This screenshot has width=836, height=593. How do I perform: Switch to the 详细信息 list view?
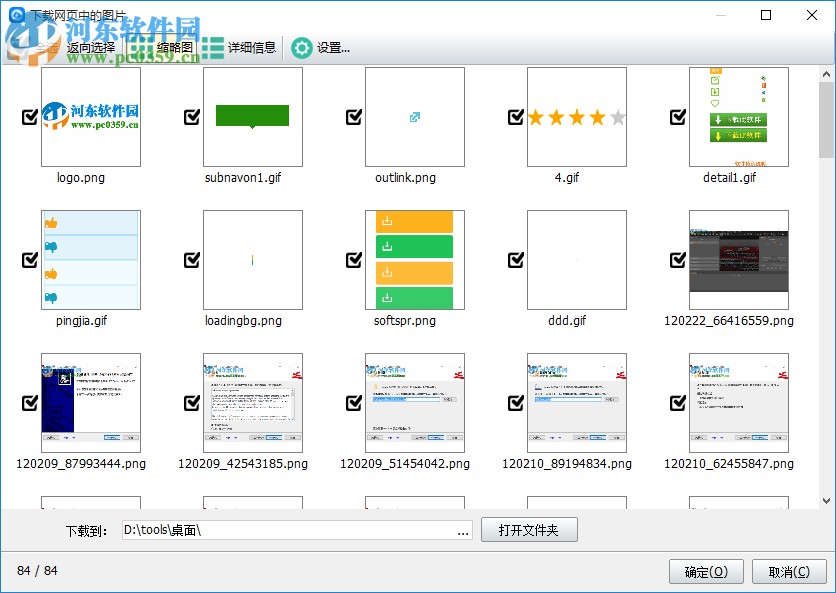click(x=239, y=48)
